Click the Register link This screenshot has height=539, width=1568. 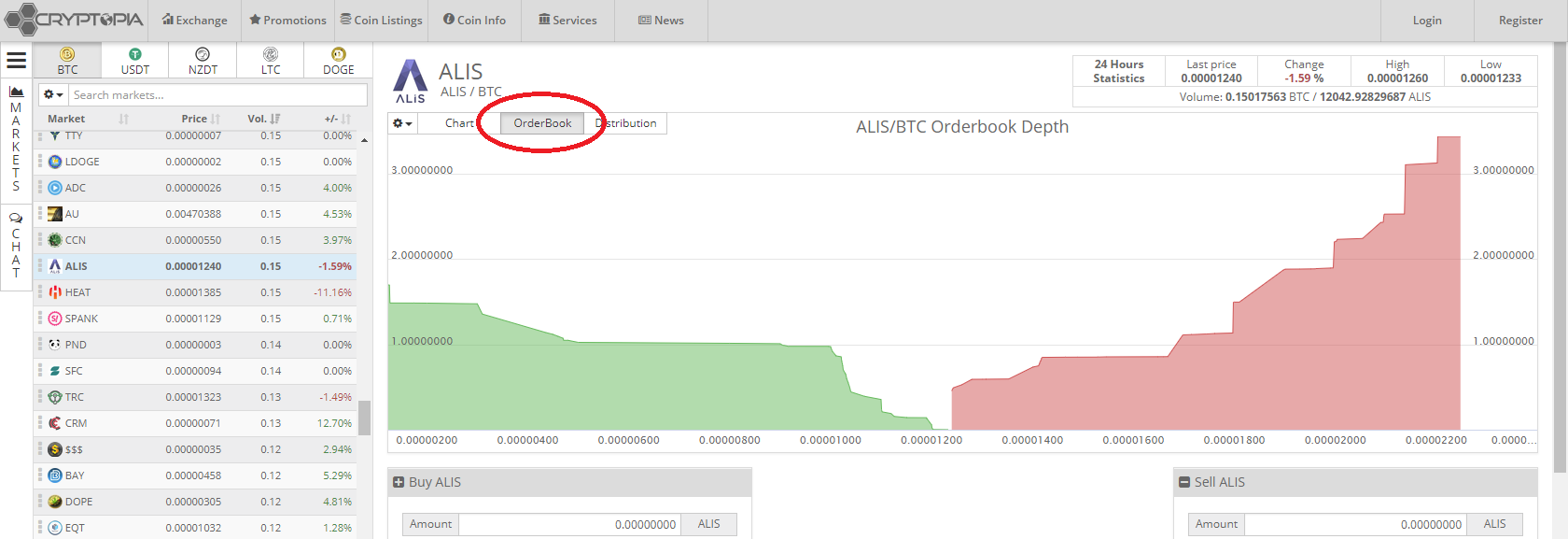tap(1520, 21)
